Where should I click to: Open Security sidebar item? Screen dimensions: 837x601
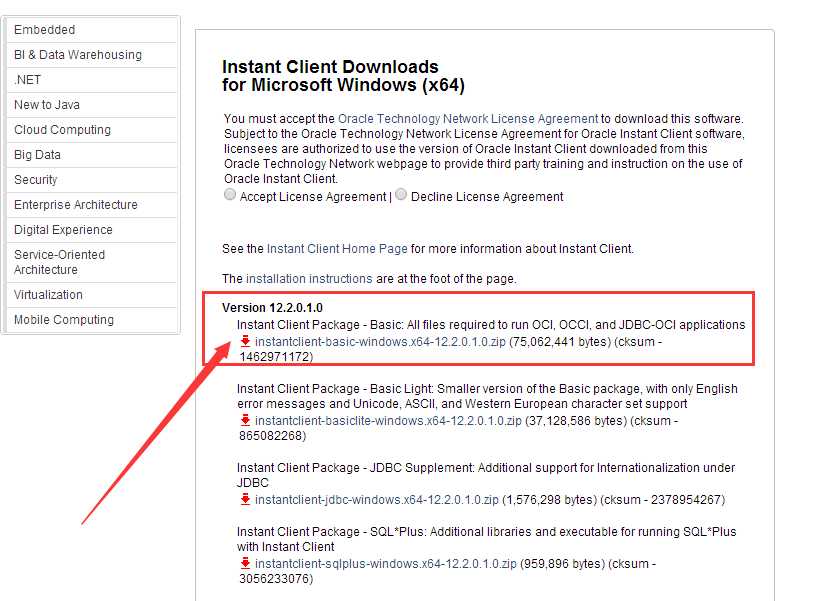click(92, 180)
